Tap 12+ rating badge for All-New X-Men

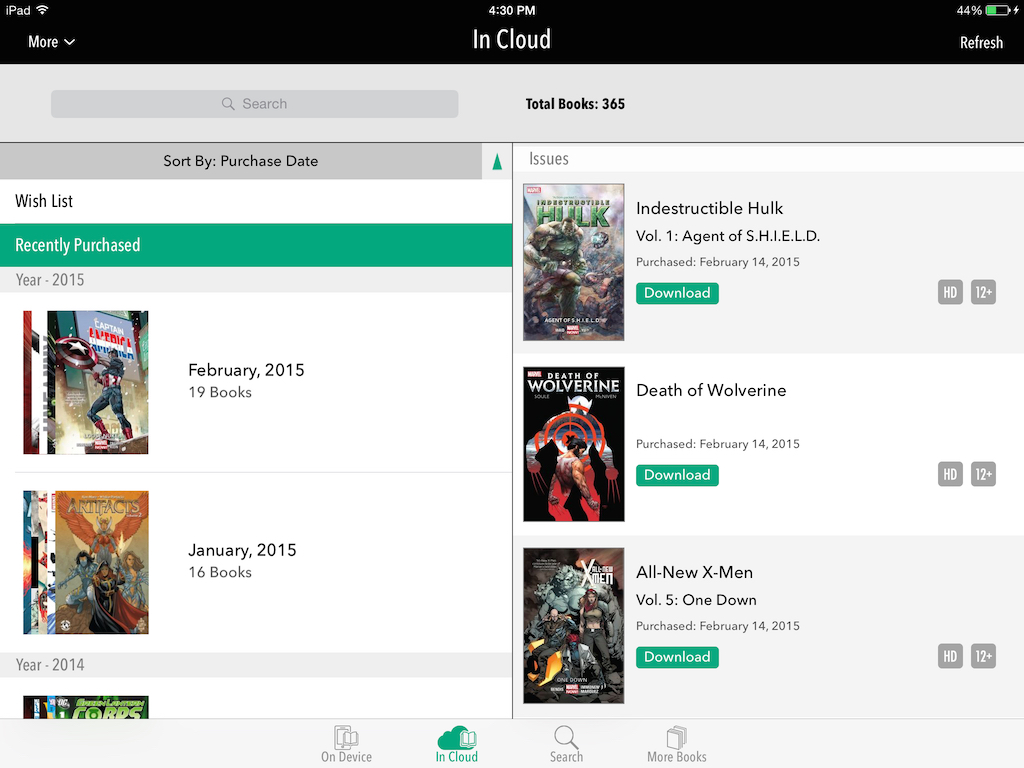tap(984, 656)
